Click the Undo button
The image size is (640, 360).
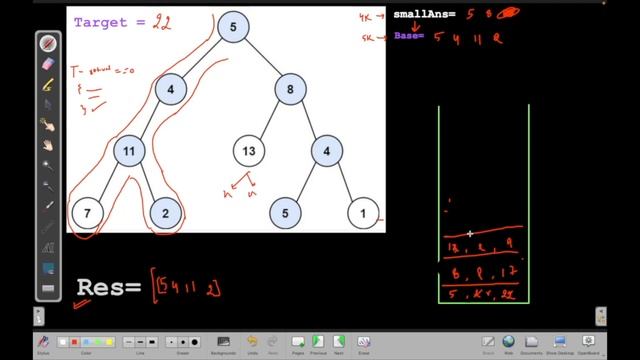(x=252, y=344)
